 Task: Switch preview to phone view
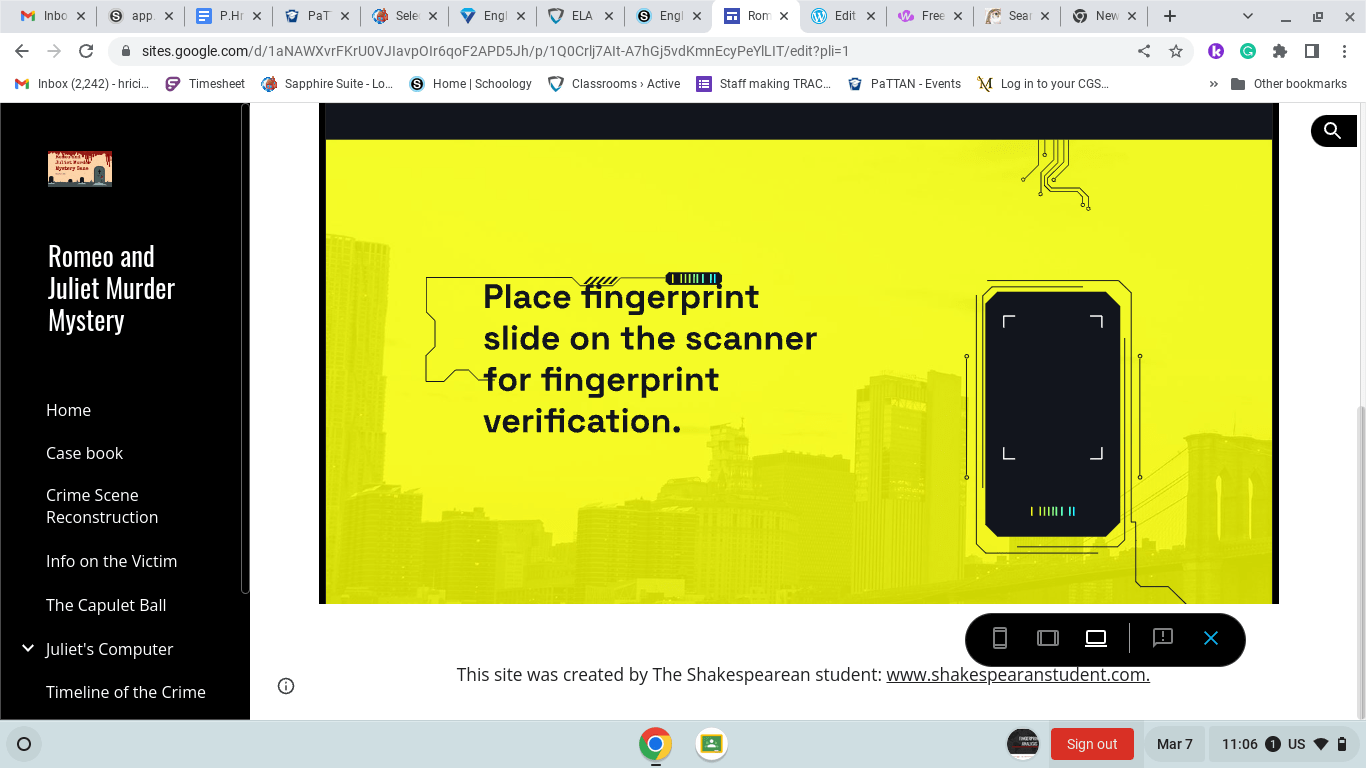(999, 638)
